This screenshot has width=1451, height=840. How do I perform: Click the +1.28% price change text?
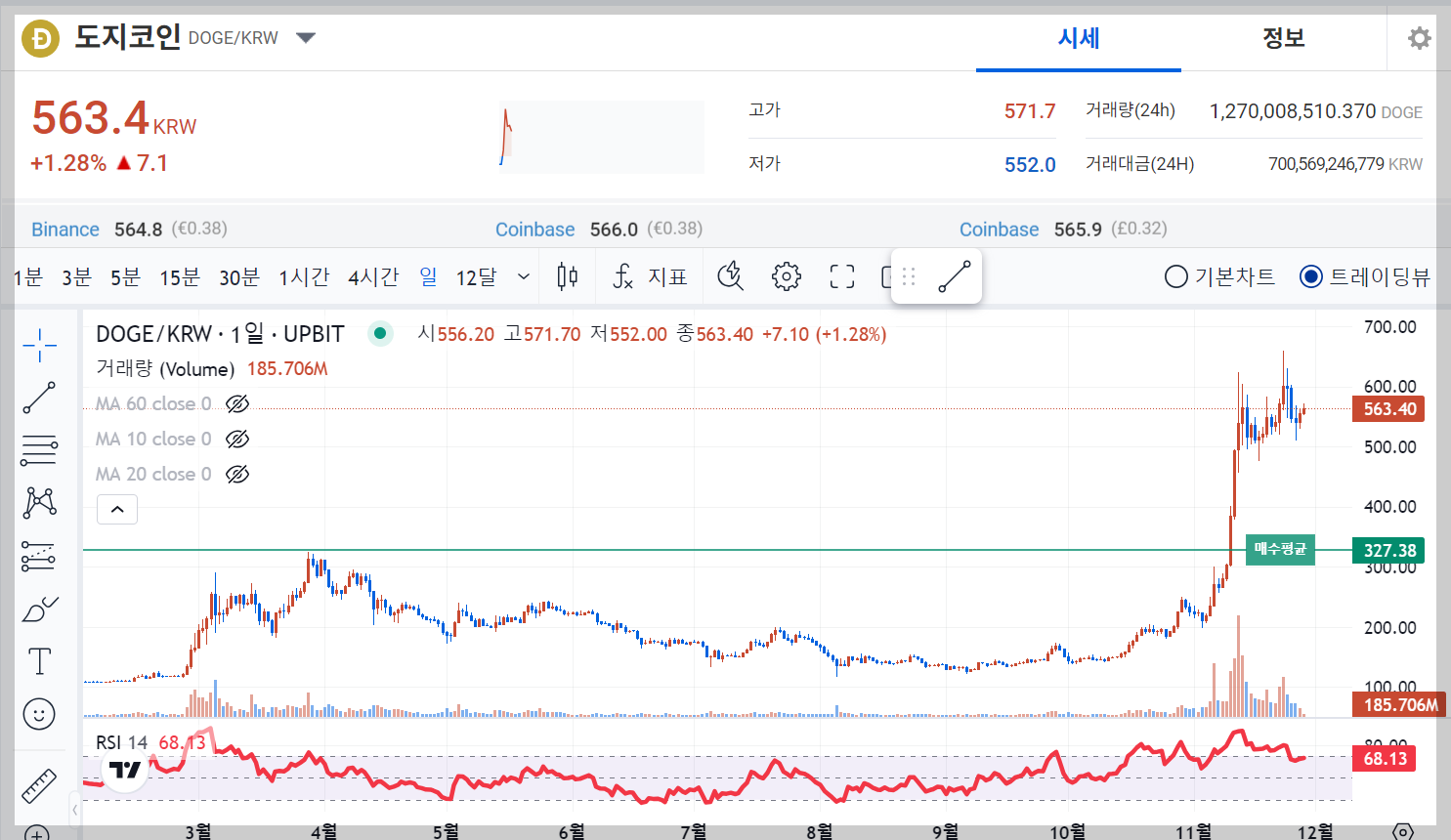tap(68, 163)
